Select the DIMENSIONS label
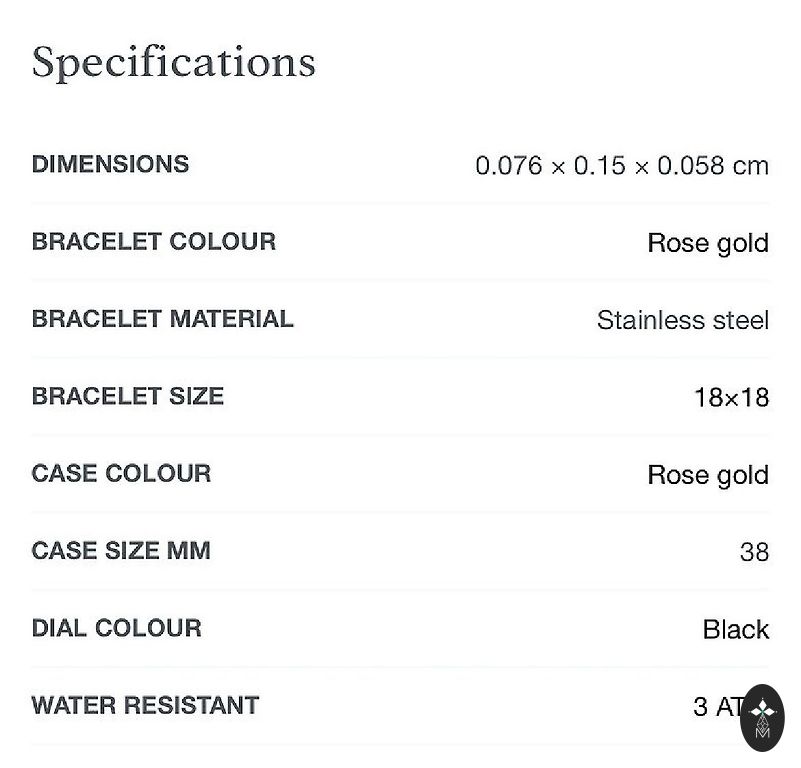801x768 pixels. click(110, 164)
